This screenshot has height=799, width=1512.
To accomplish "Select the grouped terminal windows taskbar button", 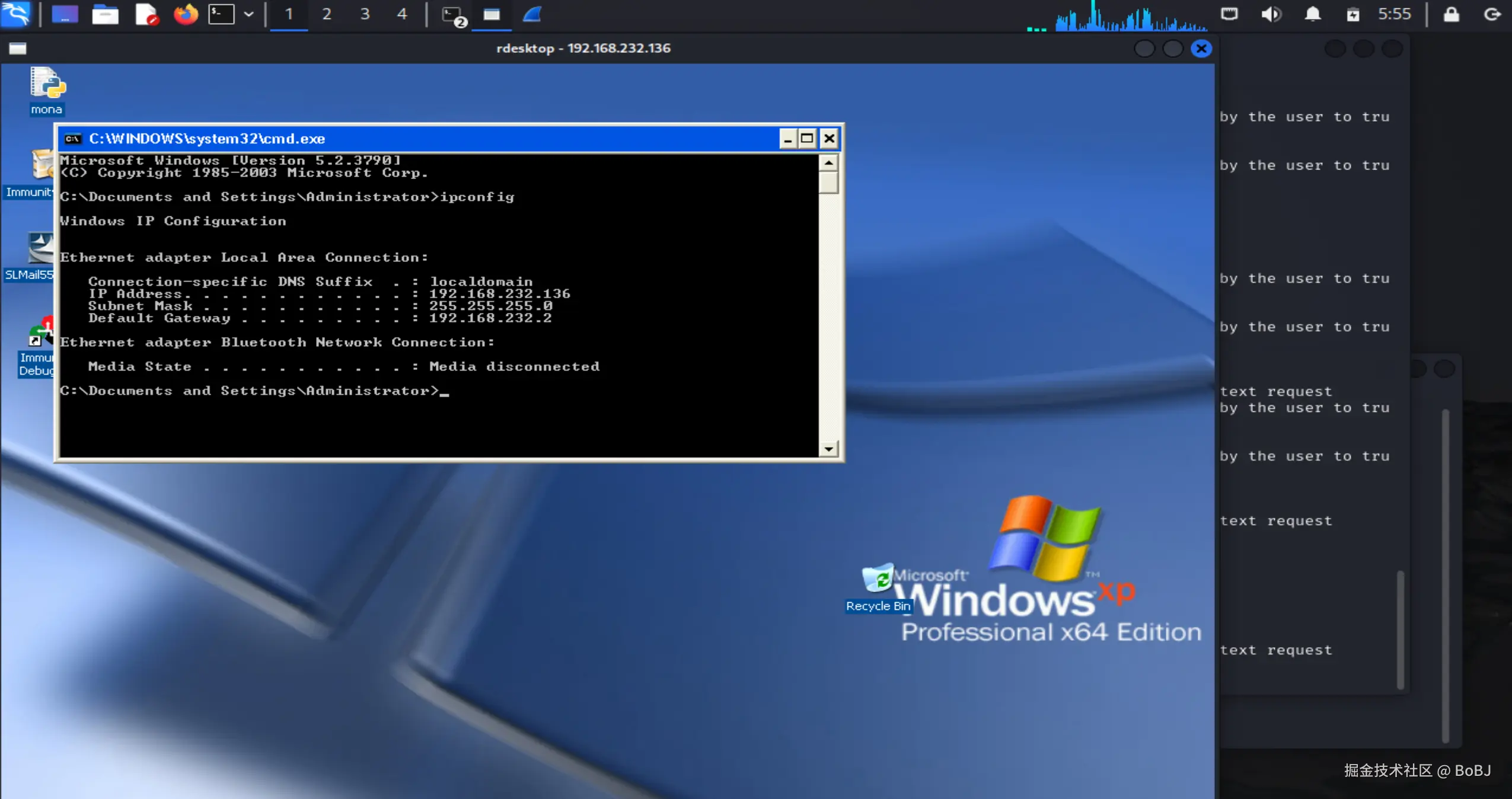I will (454, 15).
